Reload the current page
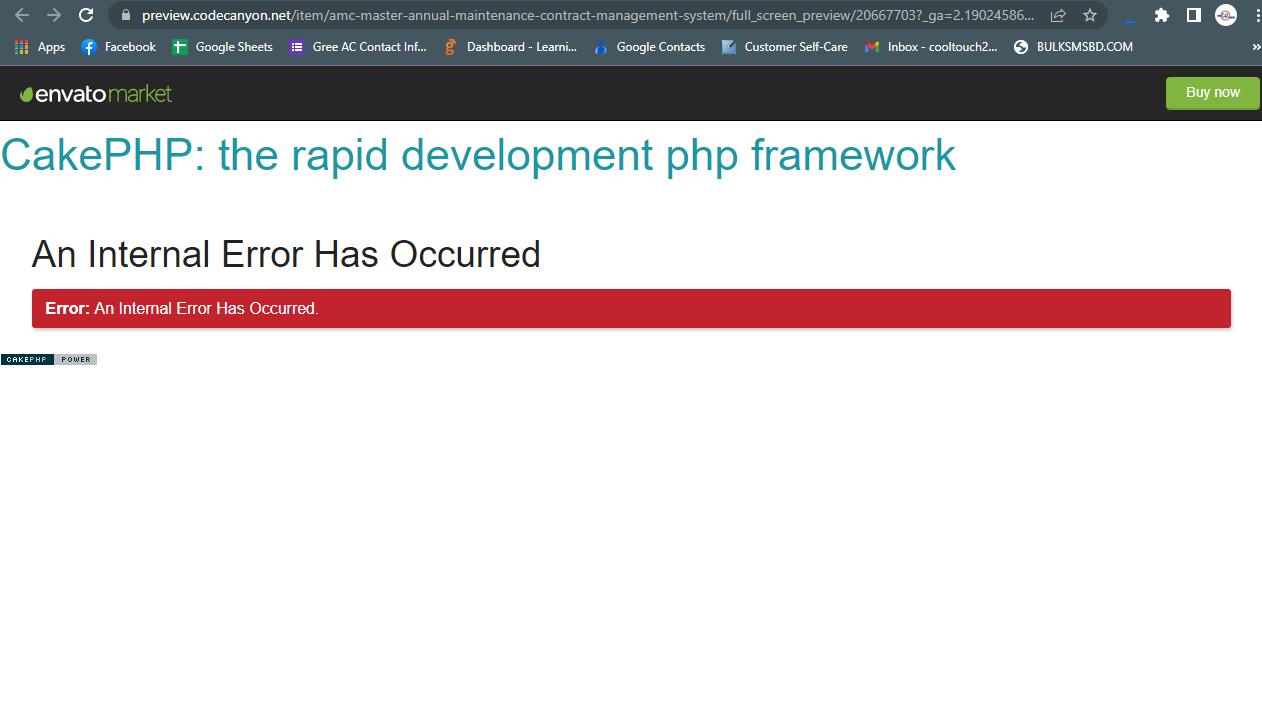Screen dimensions: 1262x715 point(86,15)
